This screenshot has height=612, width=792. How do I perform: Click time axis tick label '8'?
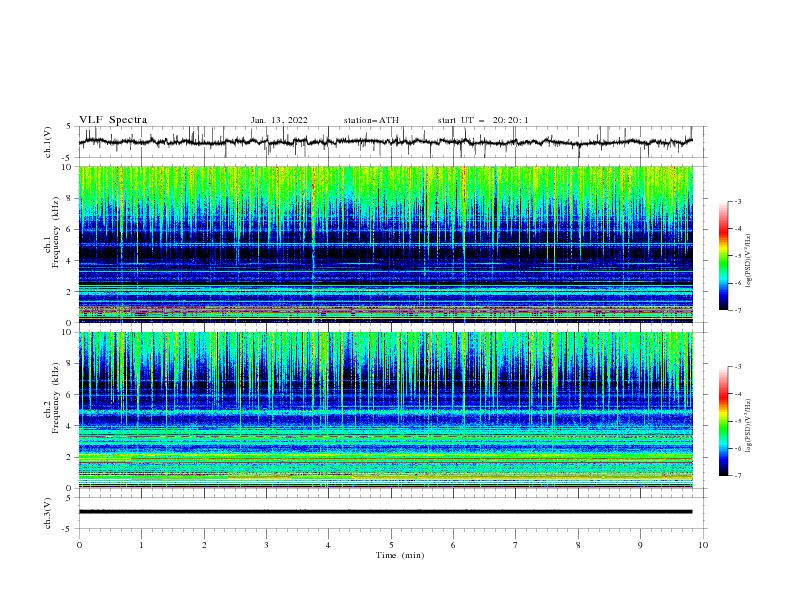[578, 545]
